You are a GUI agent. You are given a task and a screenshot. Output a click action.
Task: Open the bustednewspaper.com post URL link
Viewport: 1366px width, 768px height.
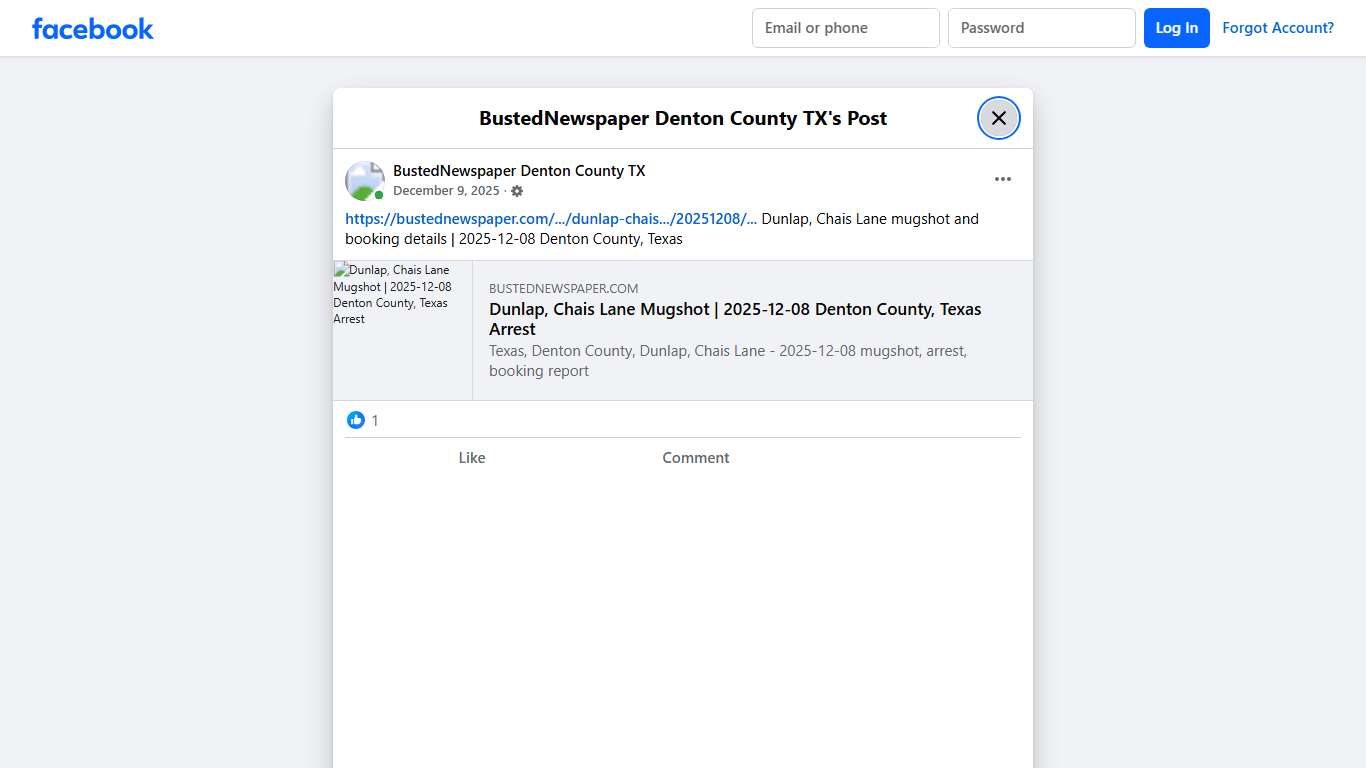[x=551, y=218]
